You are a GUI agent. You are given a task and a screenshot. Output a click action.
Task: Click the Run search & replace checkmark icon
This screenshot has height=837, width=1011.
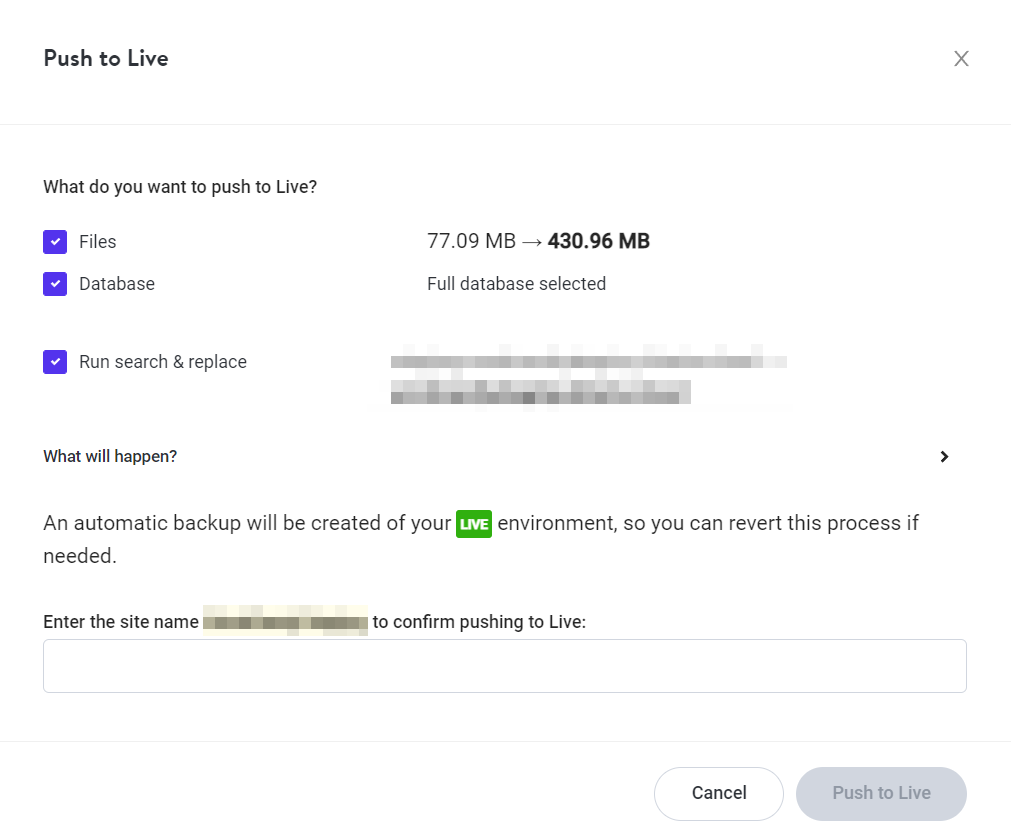(x=55, y=361)
